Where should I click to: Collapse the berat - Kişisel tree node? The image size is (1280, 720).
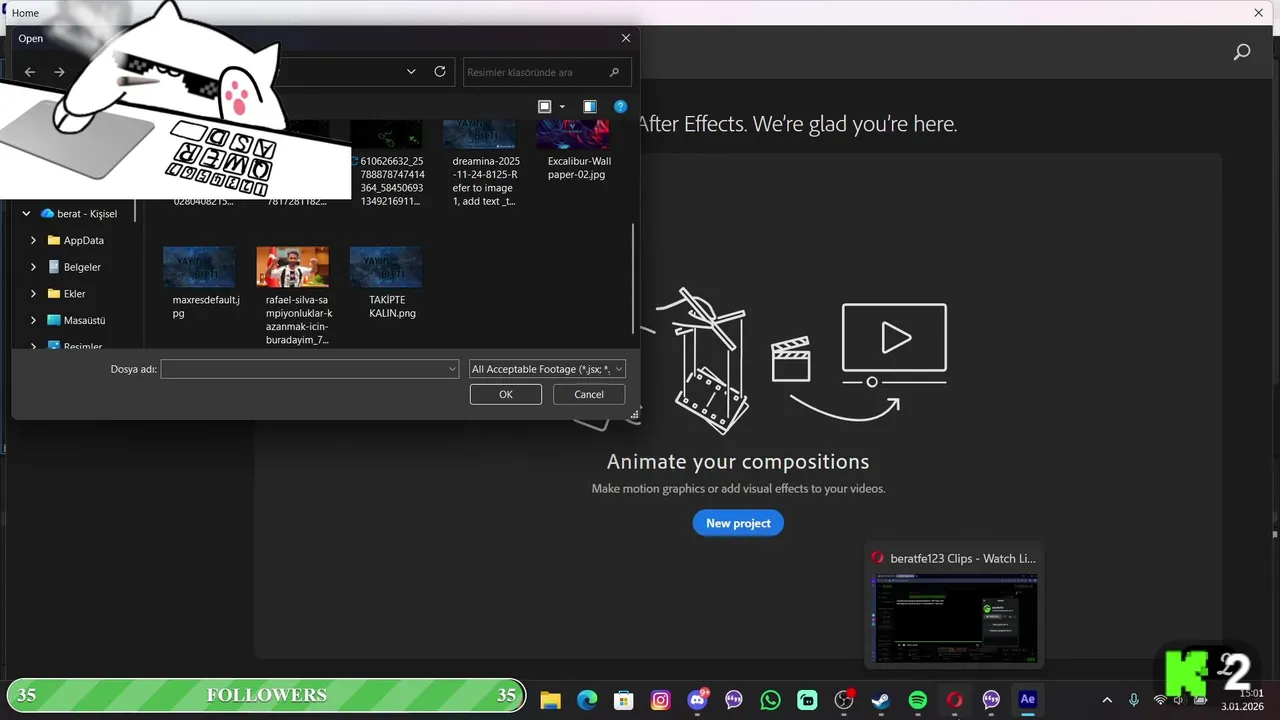(27, 214)
